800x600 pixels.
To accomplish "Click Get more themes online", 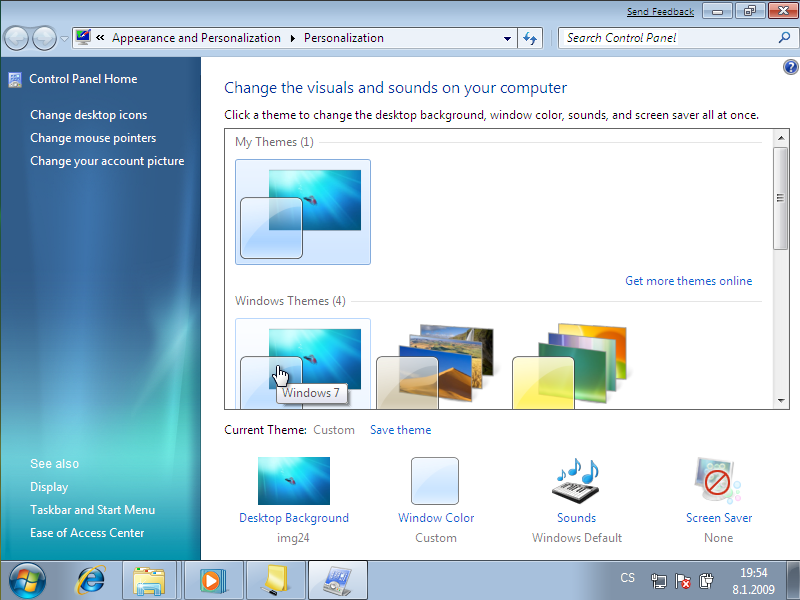I will (x=688, y=281).
